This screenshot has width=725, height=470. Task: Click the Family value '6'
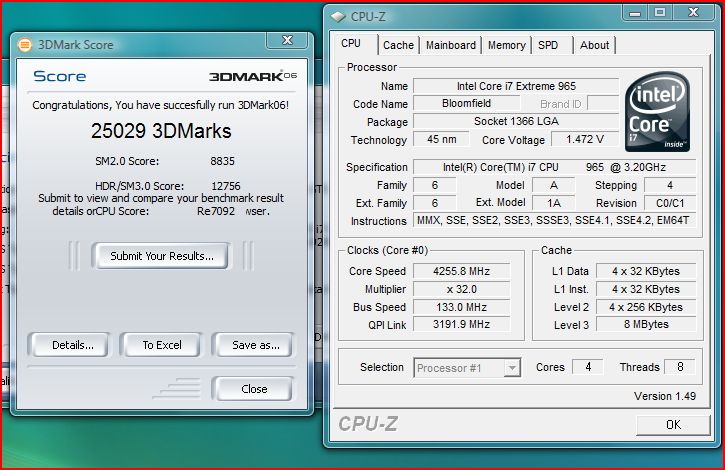[x=435, y=185]
